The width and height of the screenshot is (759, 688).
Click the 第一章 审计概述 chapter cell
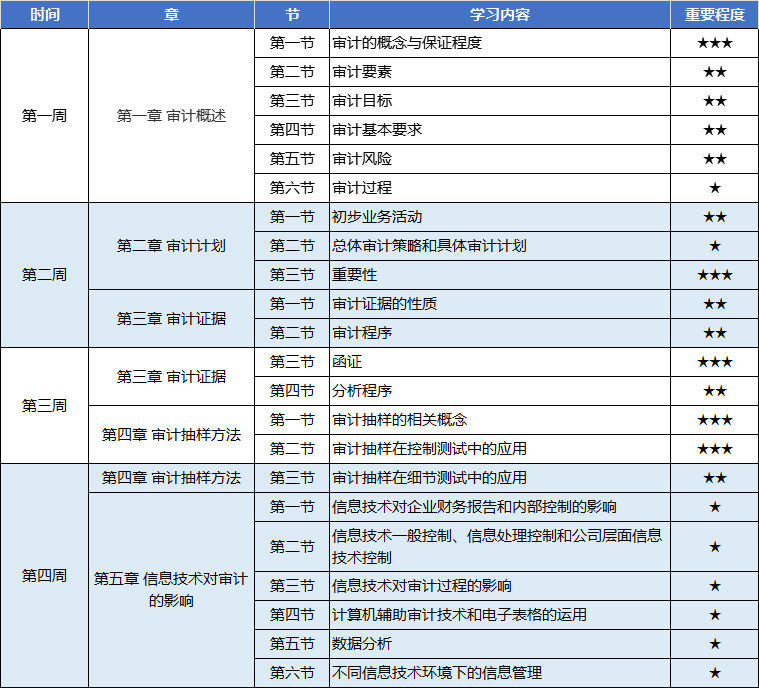(171, 116)
